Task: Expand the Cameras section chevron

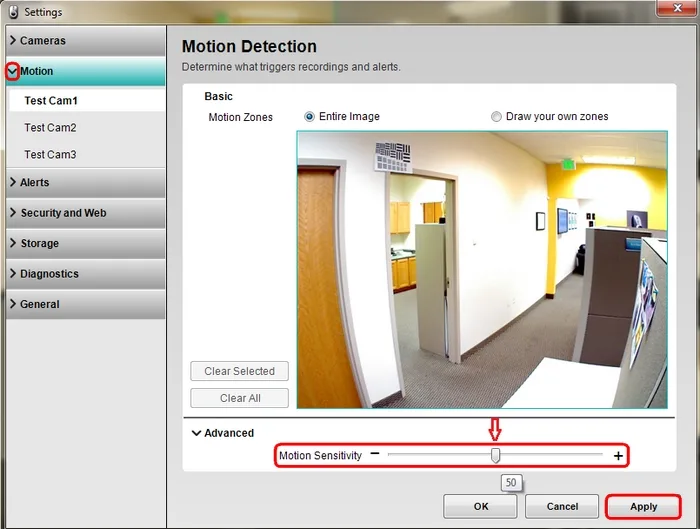Action: [x=13, y=40]
